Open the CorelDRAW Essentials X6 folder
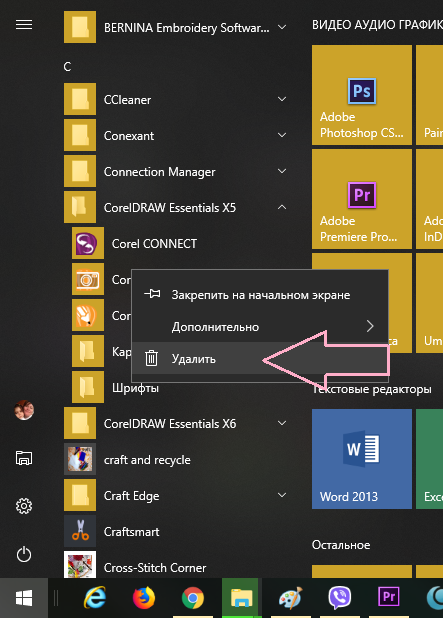The height and width of the screenshot is (618, 443). [x=176, y=423]
